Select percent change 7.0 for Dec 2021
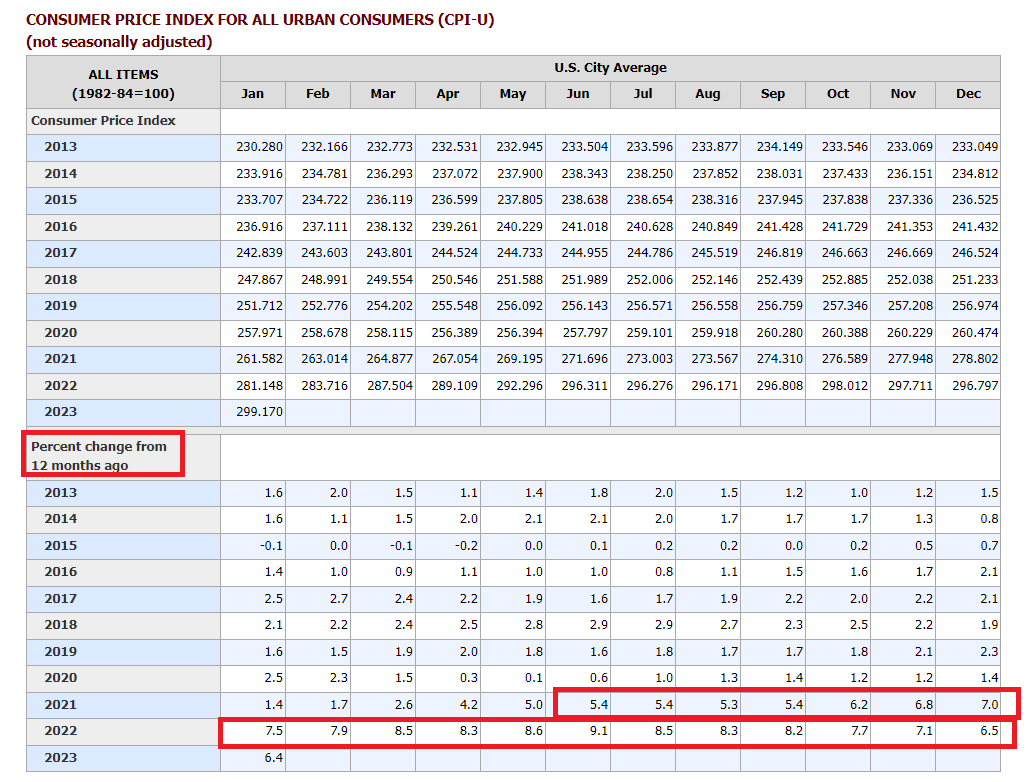Screen dimensions: 1036x782 [x=989, y=705]
